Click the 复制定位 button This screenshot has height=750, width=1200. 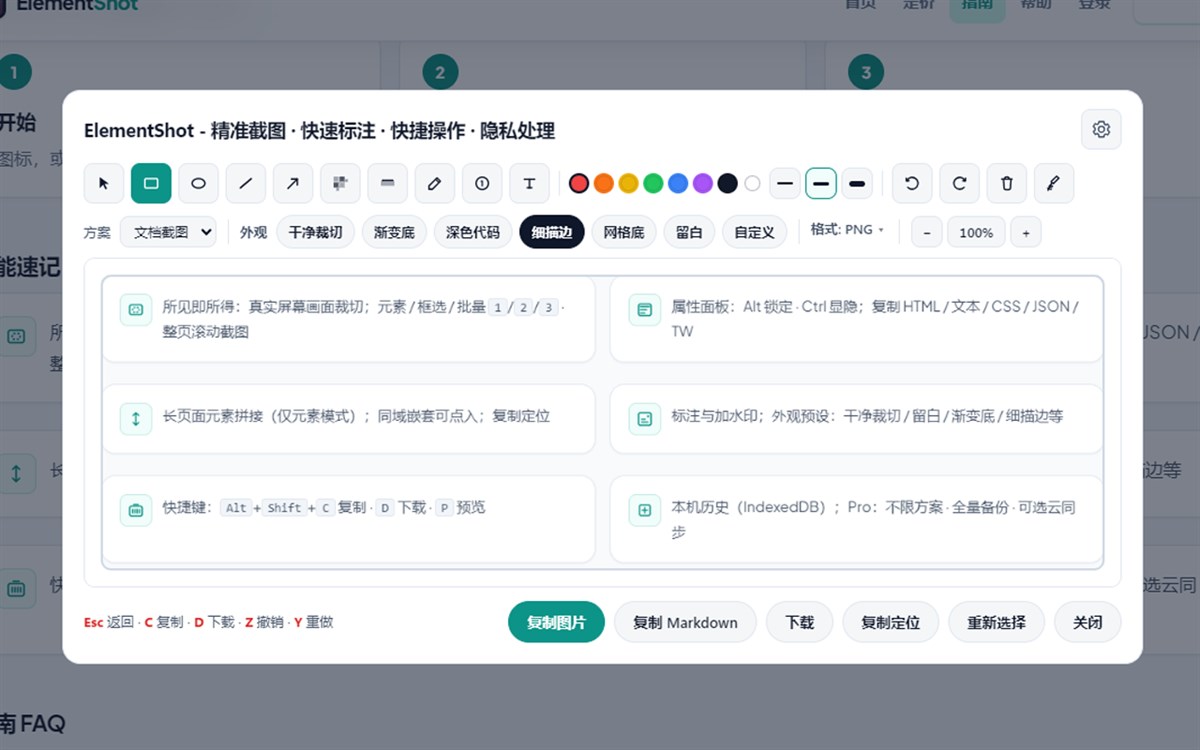(891, 622)
